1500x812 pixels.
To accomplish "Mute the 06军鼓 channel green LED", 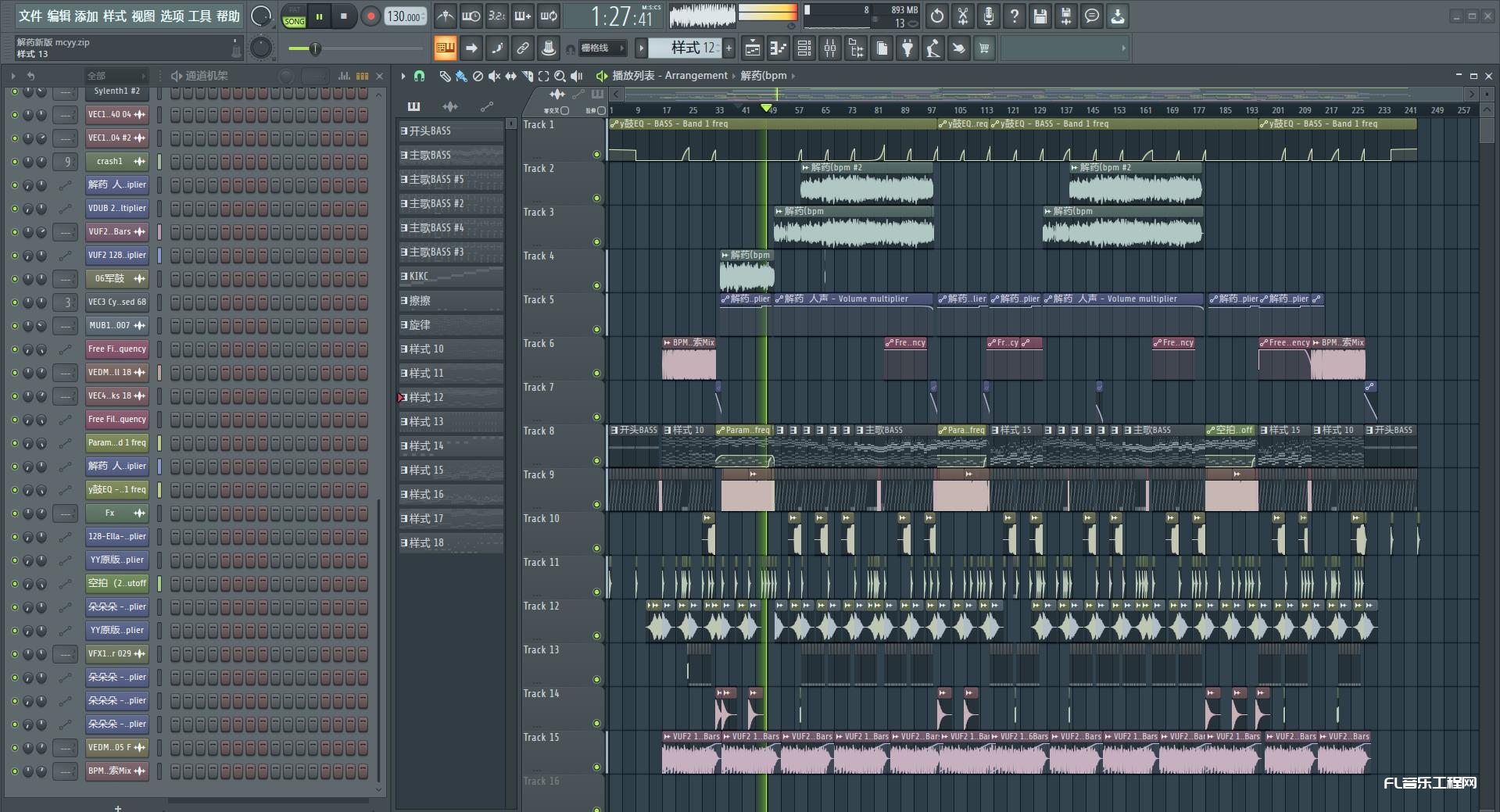I will tap(14, 278).
